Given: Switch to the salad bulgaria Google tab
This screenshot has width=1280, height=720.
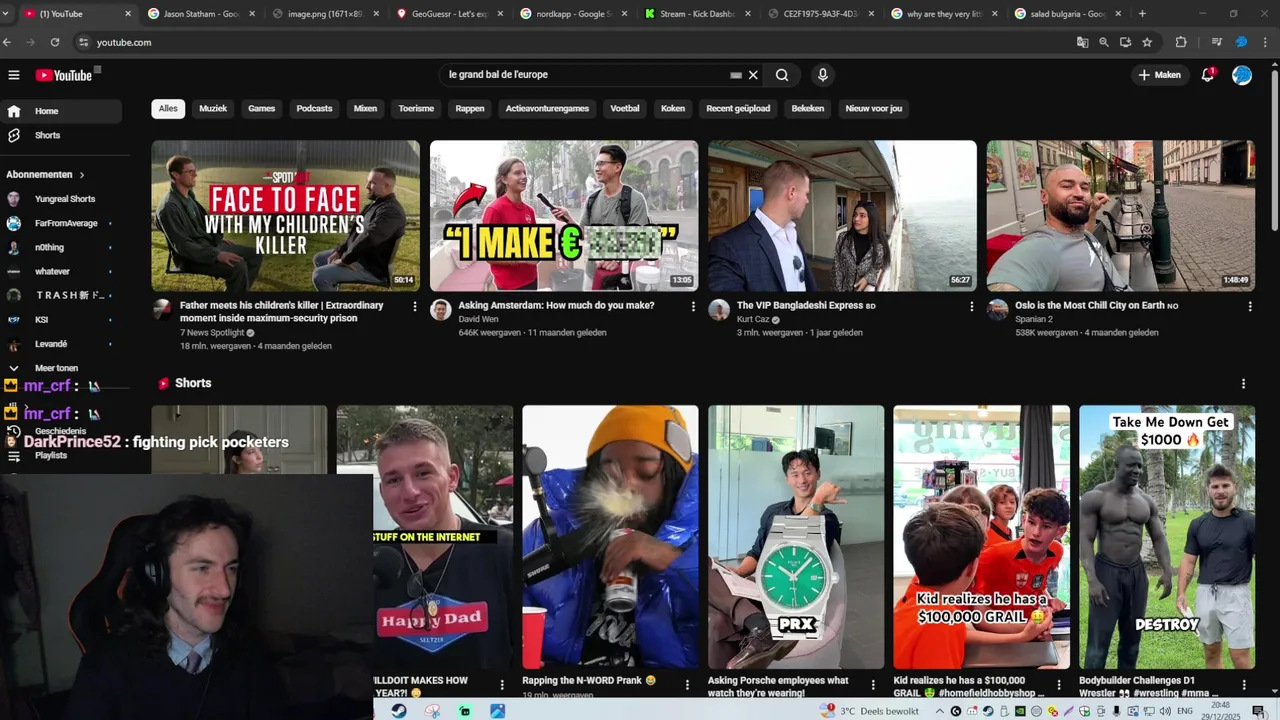Looking at the screenshot, I should (x=1069, y=14).
